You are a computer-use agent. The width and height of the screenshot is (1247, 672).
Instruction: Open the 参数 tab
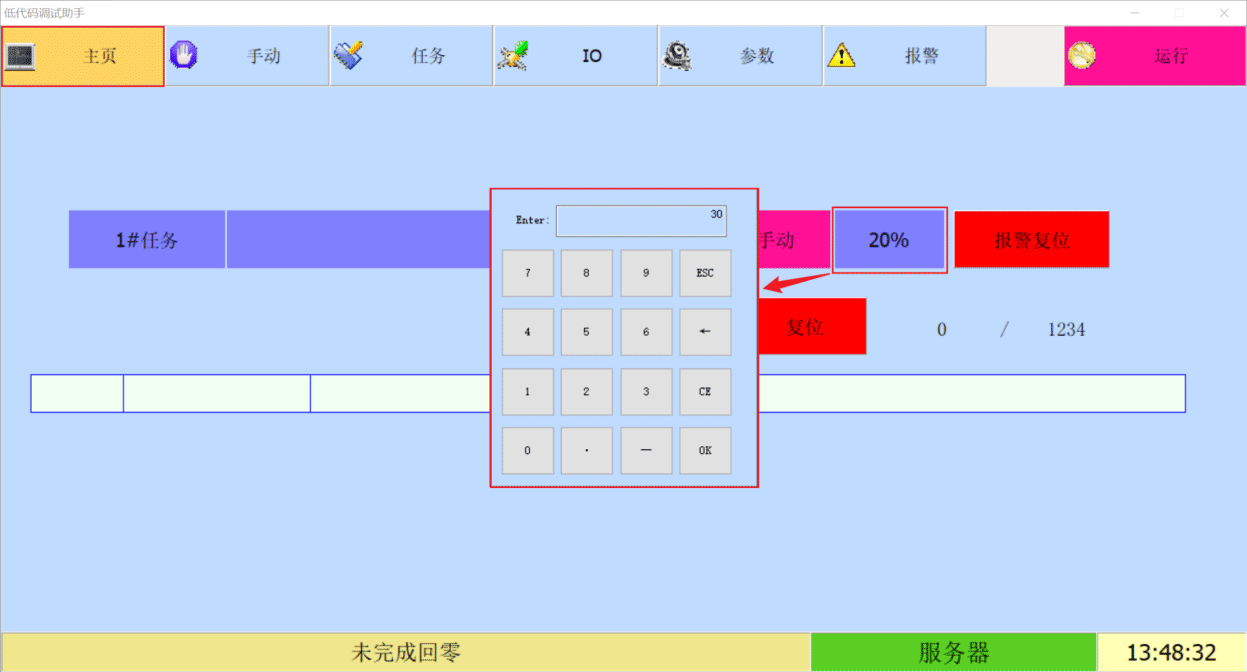[740, 56]
